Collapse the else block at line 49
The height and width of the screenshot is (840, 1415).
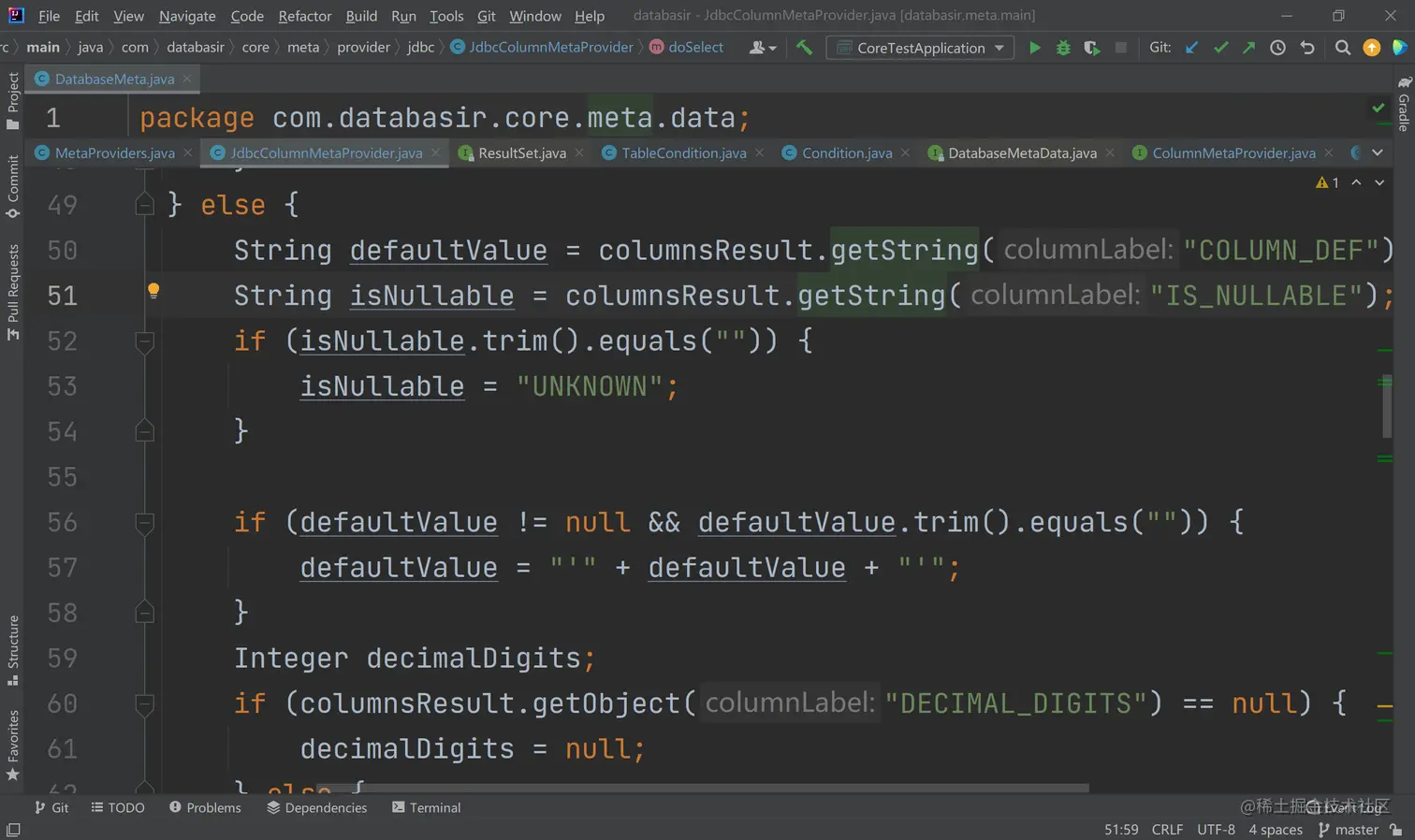144,204
